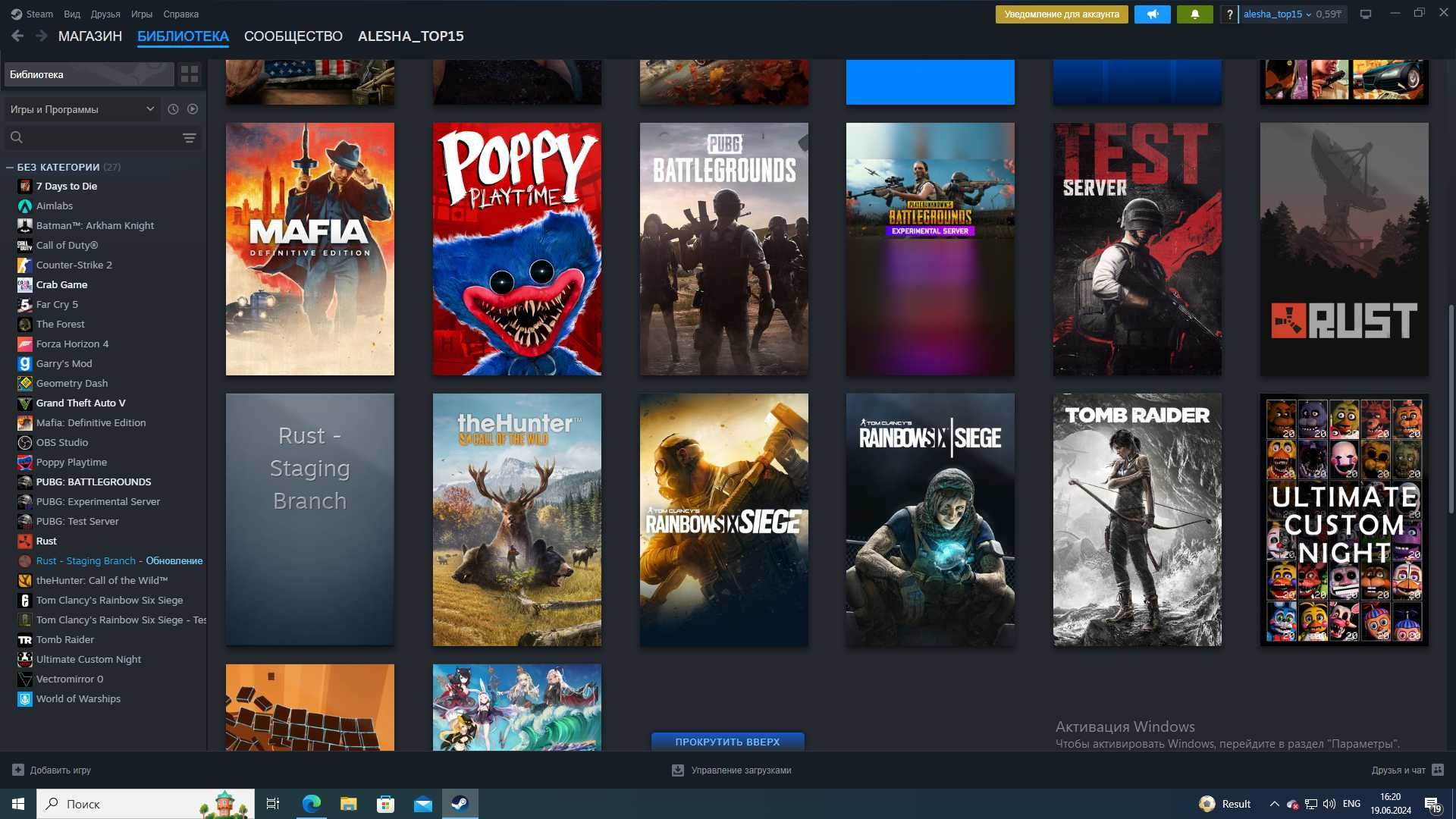This screenshot has width=1456, height=819.
Task: Open Steam from the Windows taskbar
Action: tap(460, 804)
